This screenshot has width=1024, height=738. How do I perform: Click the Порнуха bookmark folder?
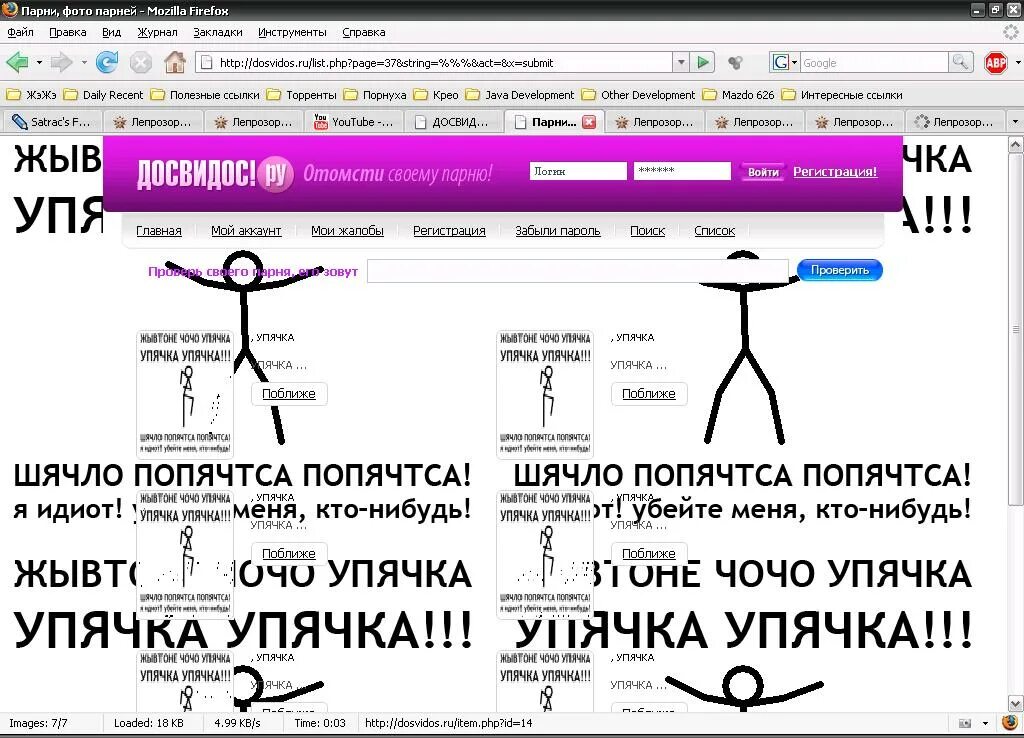(377, 95)
